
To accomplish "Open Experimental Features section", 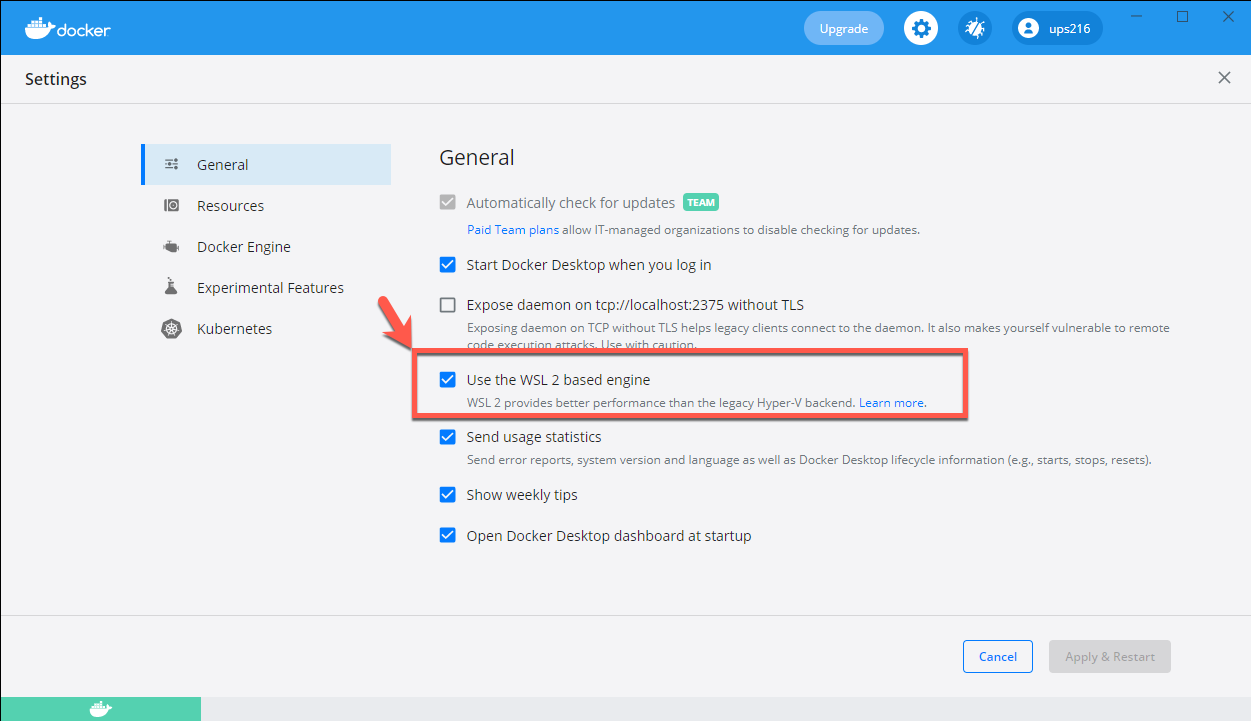I will click(x=266, y=288).
